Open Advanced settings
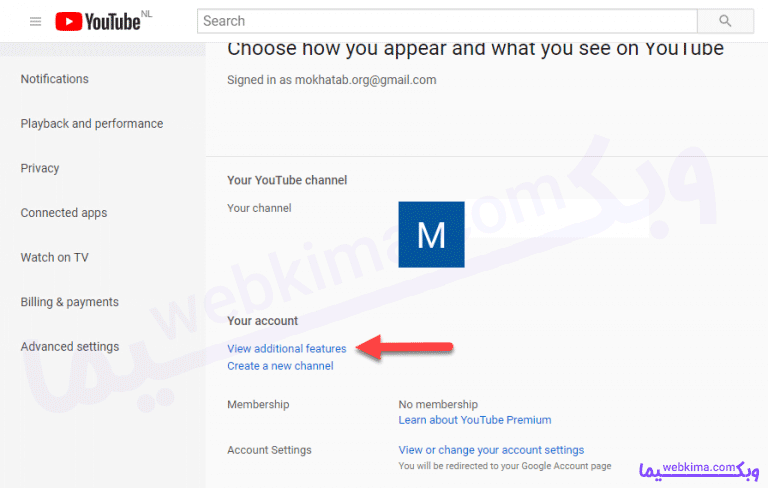 [70, 346]
